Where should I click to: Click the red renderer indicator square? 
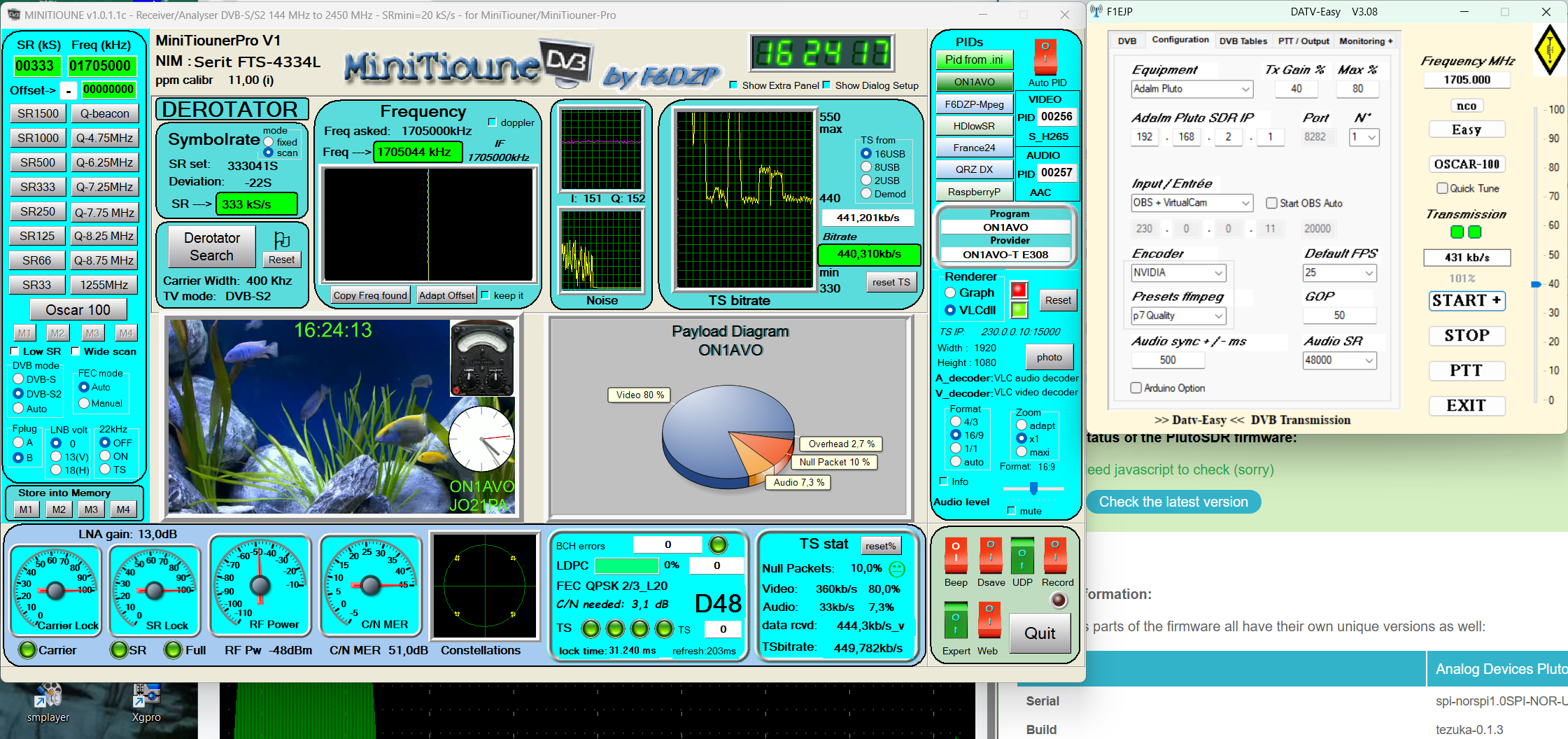(x=1019, y=289)
